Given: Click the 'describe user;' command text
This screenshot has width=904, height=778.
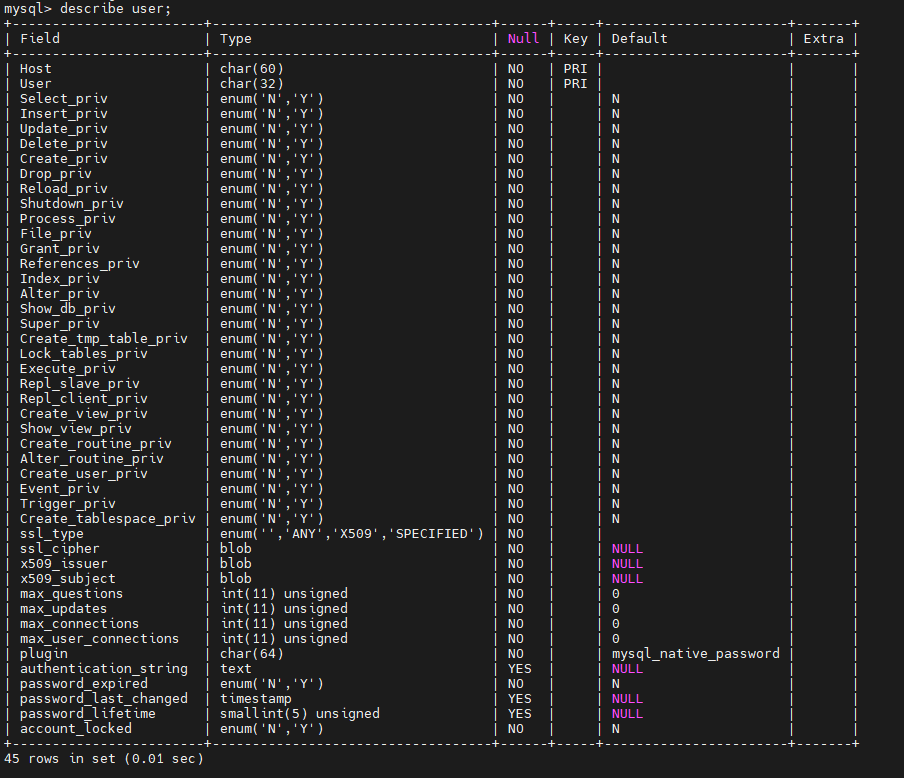Looking at the screenshot, I should point(115,9).
